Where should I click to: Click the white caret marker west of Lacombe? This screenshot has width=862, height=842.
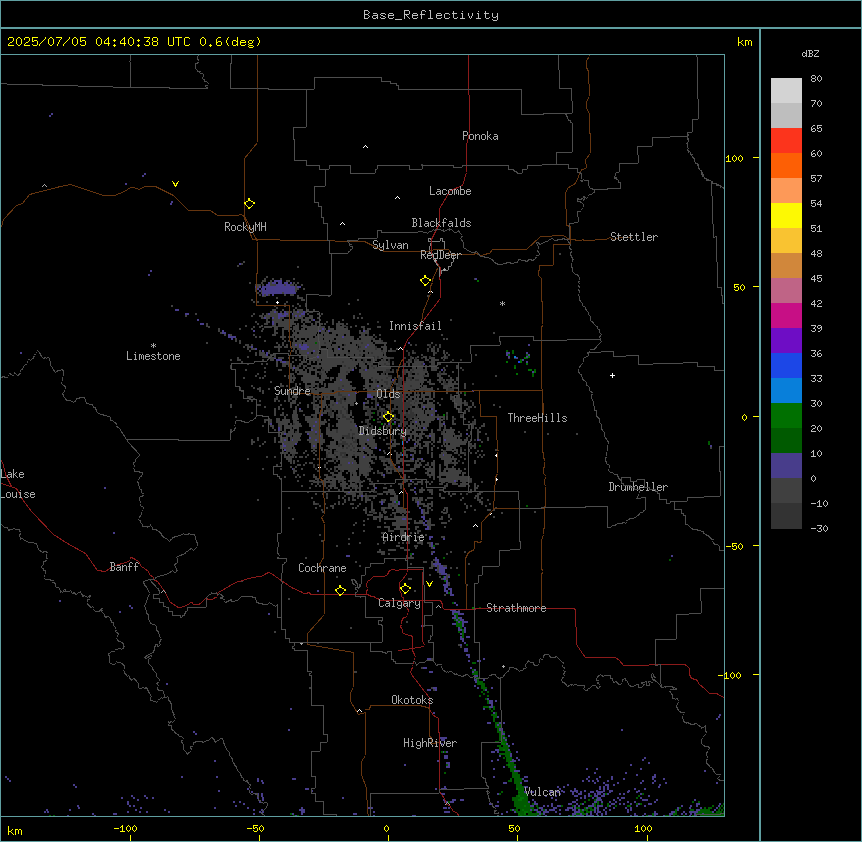[397, 198]
